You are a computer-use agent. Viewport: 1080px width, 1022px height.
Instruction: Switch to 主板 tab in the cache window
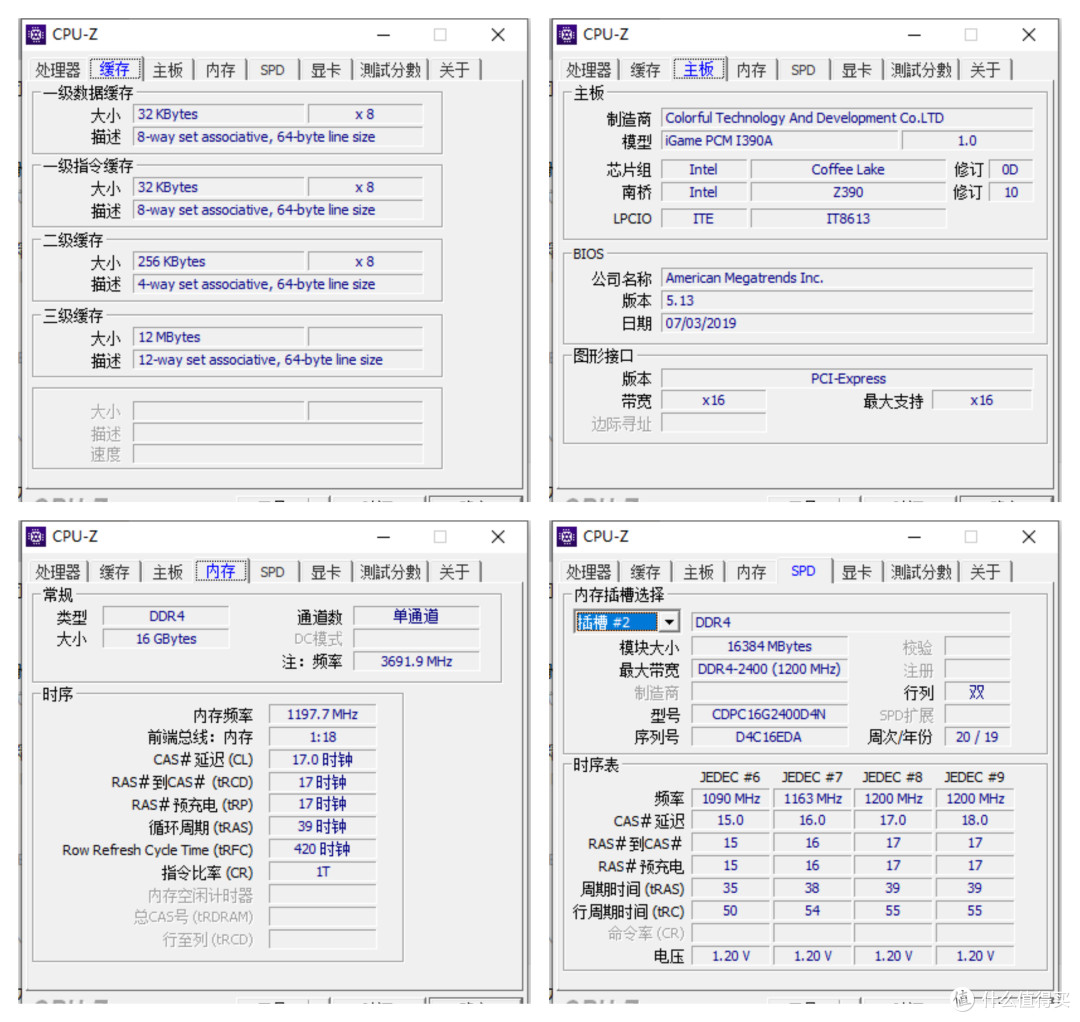168,70
